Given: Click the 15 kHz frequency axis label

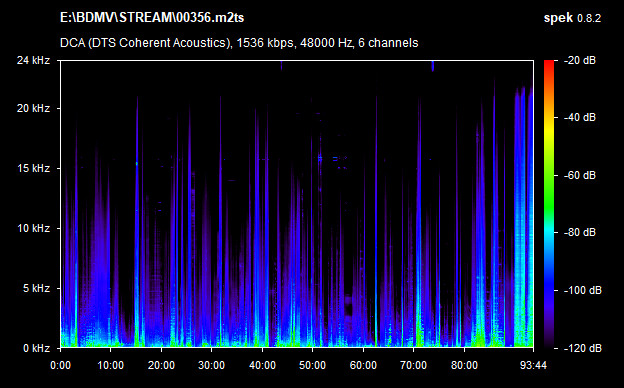Looking at the screenshot, I should point(33,168).
